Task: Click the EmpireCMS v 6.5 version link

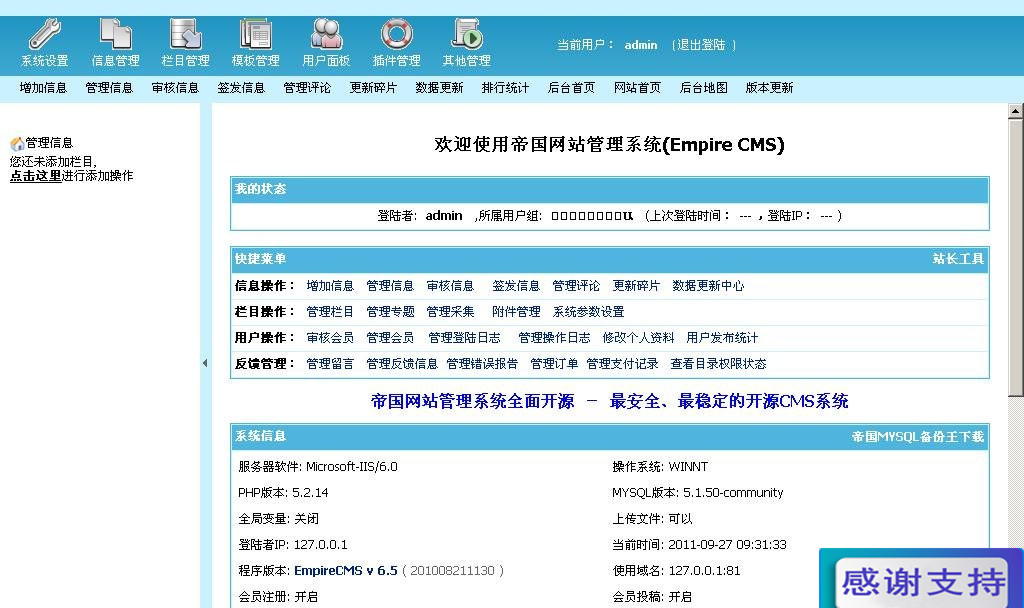Action: click(x=345, y=571)
